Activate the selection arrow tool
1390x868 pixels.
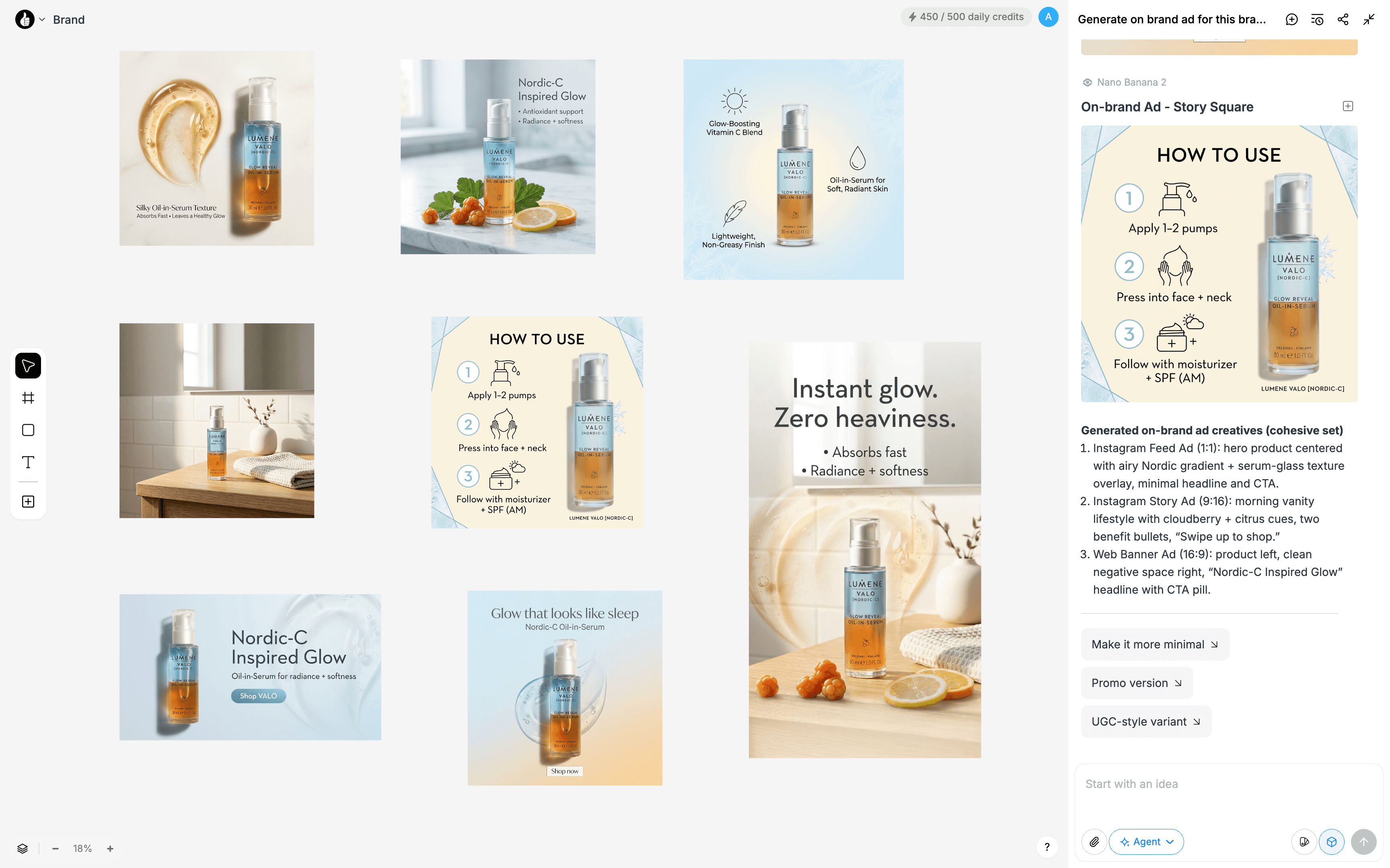point(27,366)
